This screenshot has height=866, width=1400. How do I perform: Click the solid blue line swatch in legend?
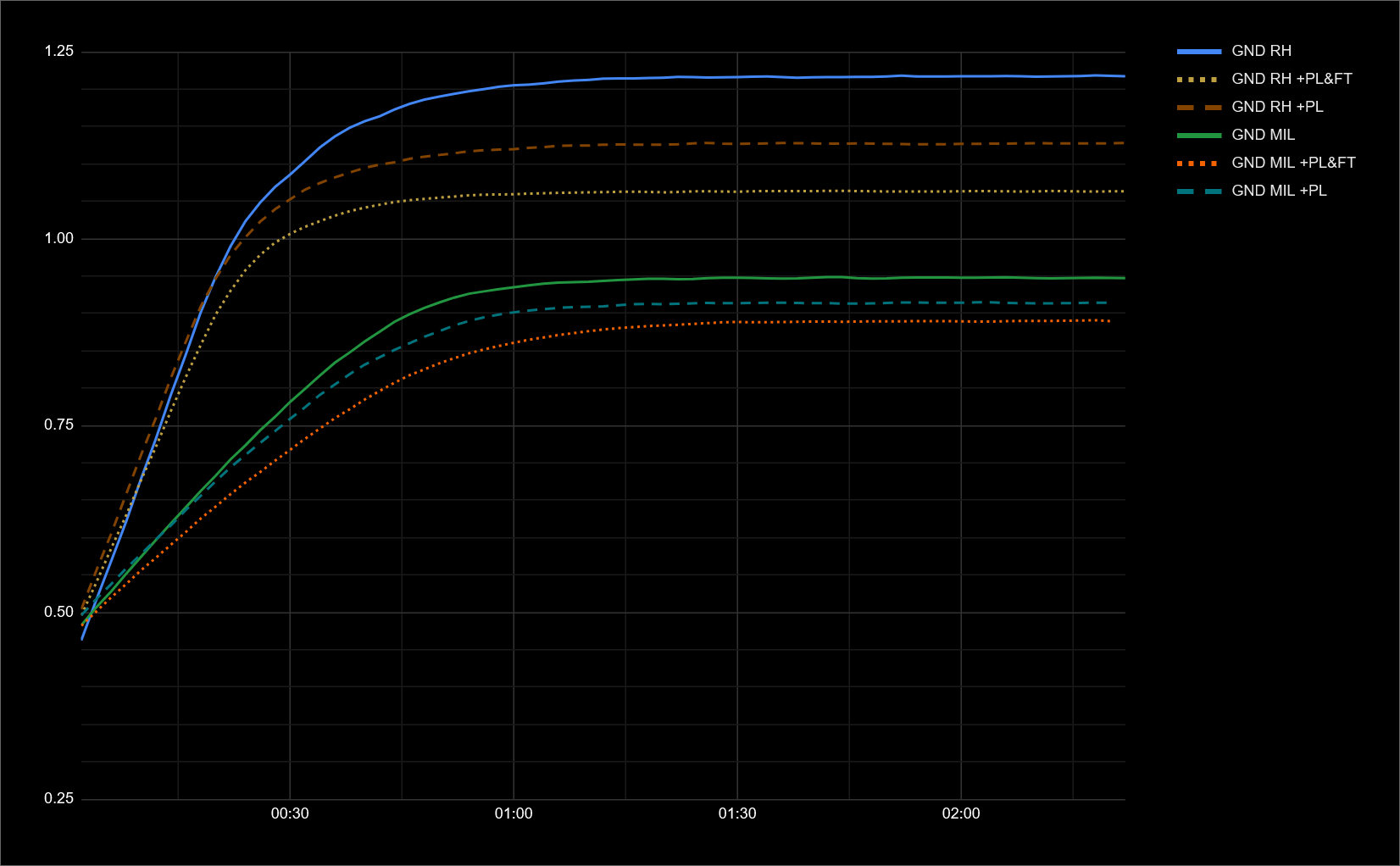click(1199, 51)
